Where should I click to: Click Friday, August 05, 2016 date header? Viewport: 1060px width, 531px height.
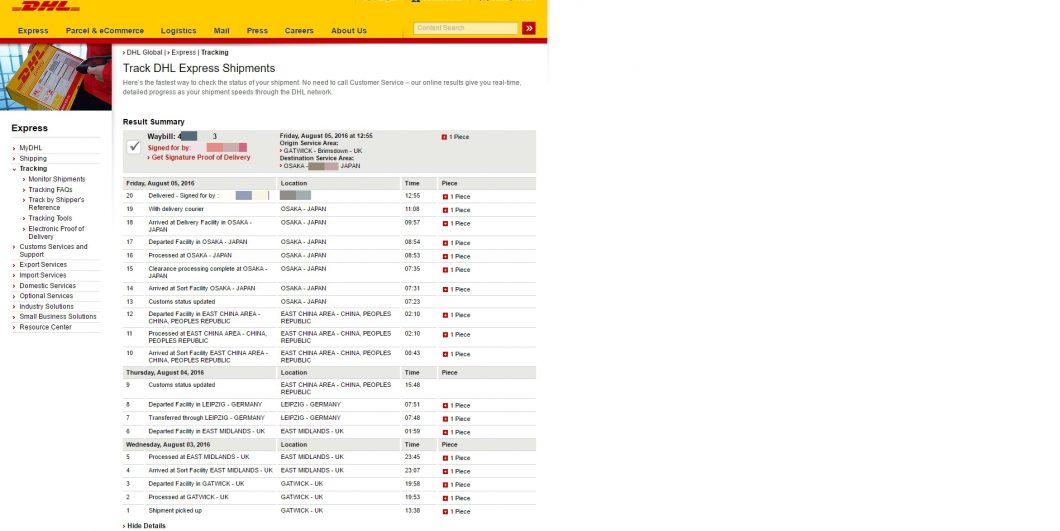point(160,183)
